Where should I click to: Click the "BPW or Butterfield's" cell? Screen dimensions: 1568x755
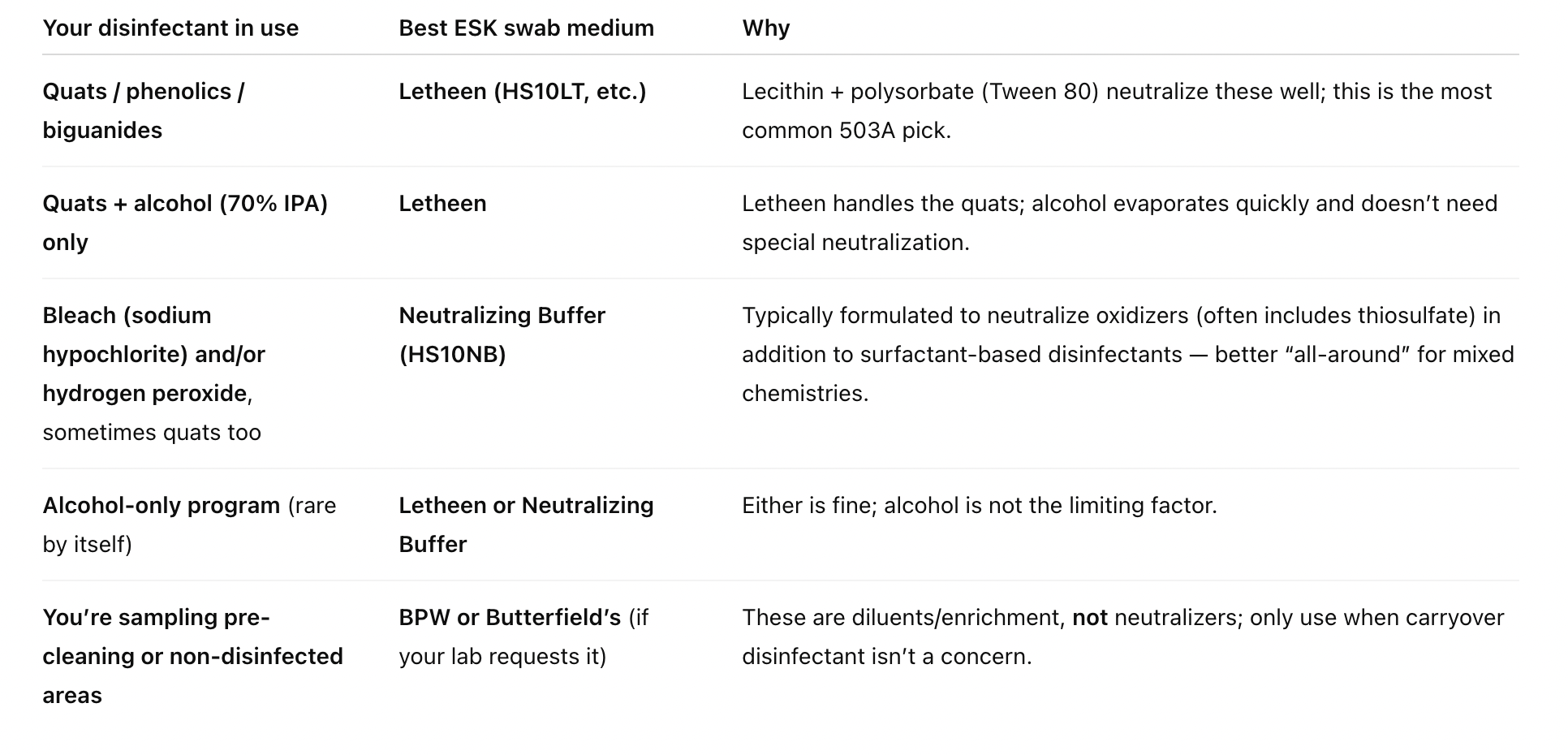tap(523, 636)
